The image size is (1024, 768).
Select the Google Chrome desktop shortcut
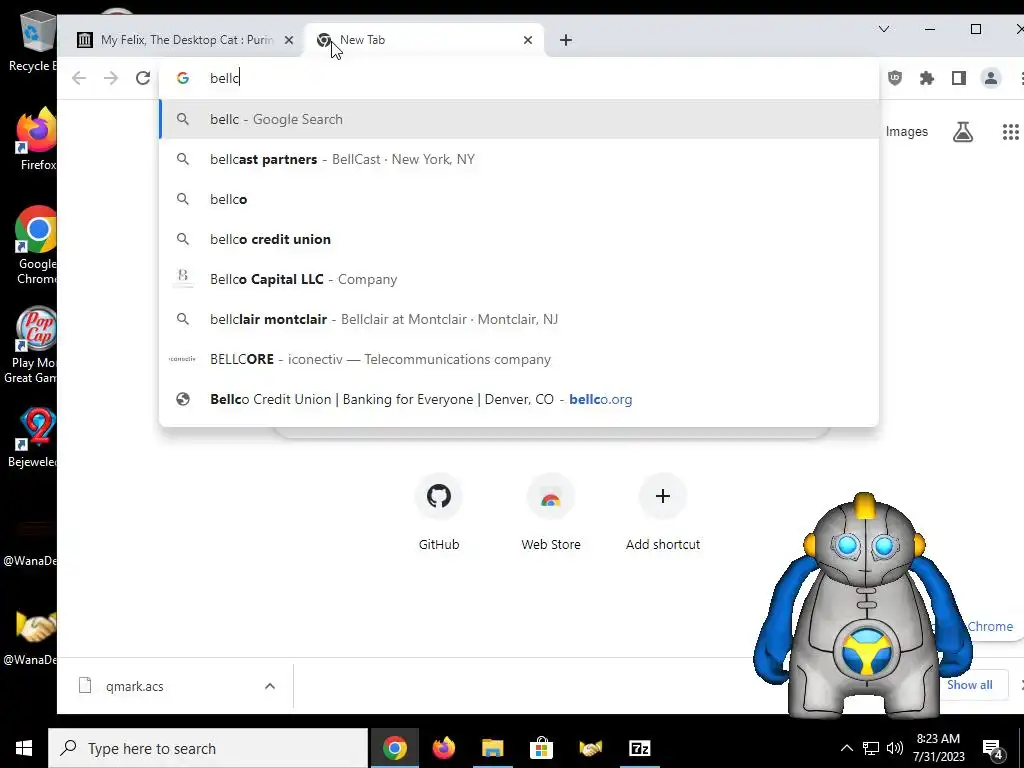point(35,245)
